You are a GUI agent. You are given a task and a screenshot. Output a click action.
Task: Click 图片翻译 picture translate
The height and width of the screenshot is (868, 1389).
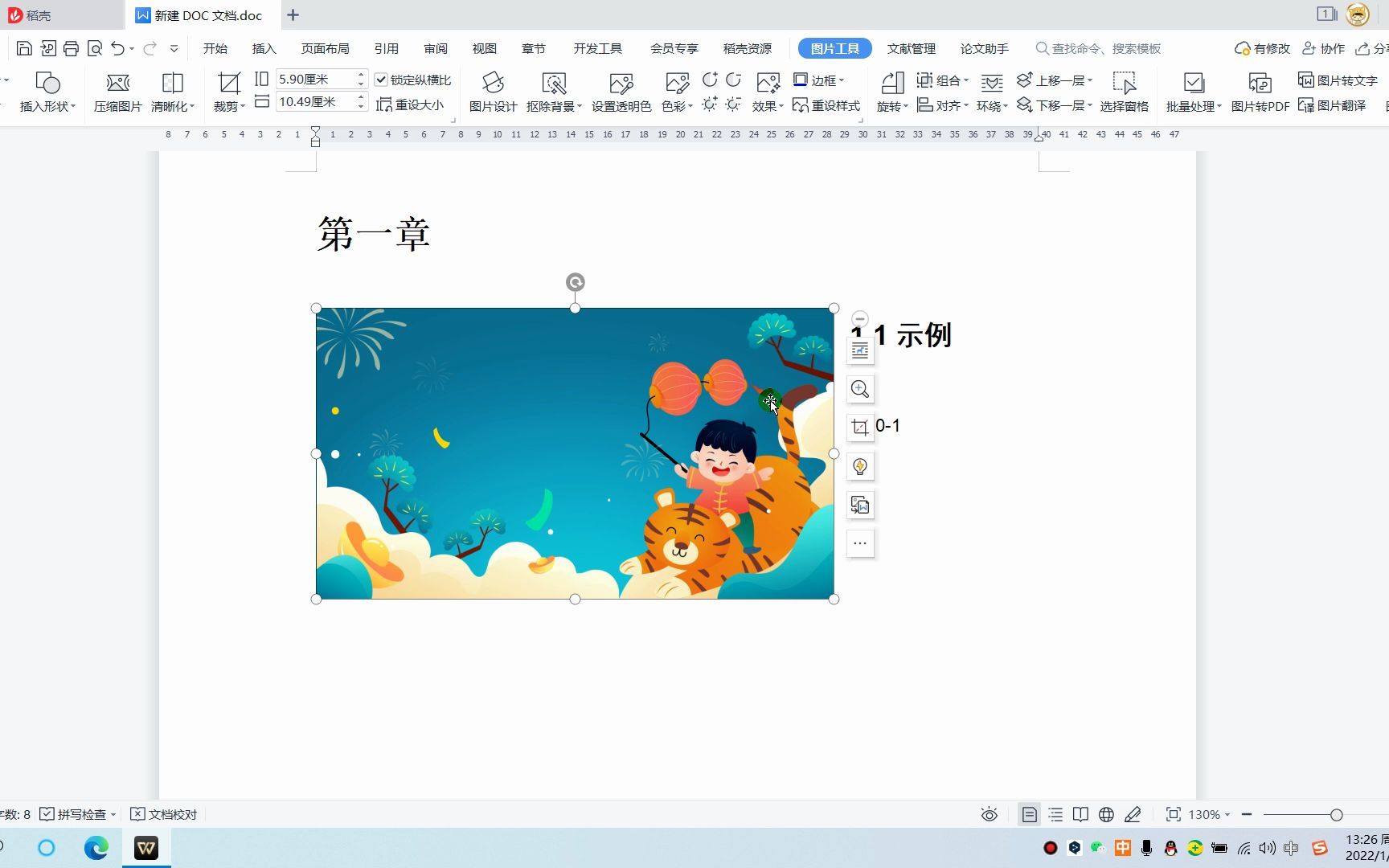[x=1332, y=105]
